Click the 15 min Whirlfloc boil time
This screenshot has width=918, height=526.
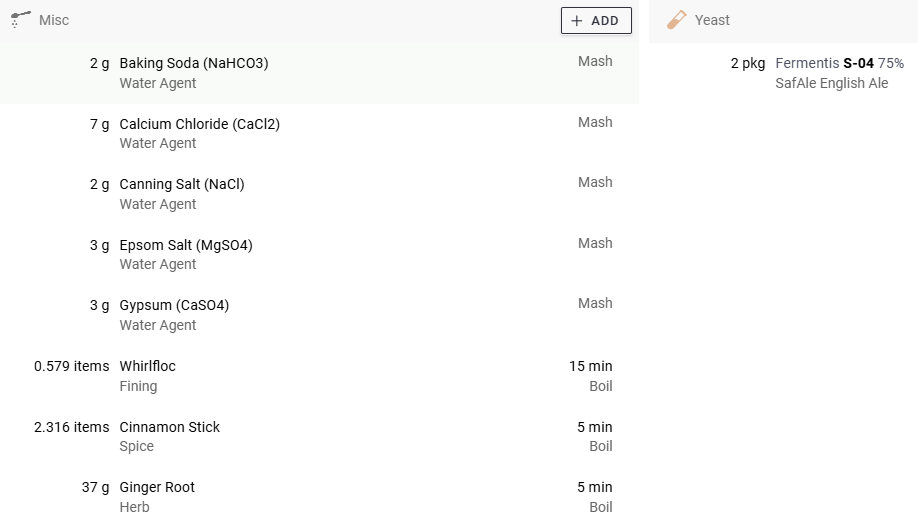coord(590,366)
